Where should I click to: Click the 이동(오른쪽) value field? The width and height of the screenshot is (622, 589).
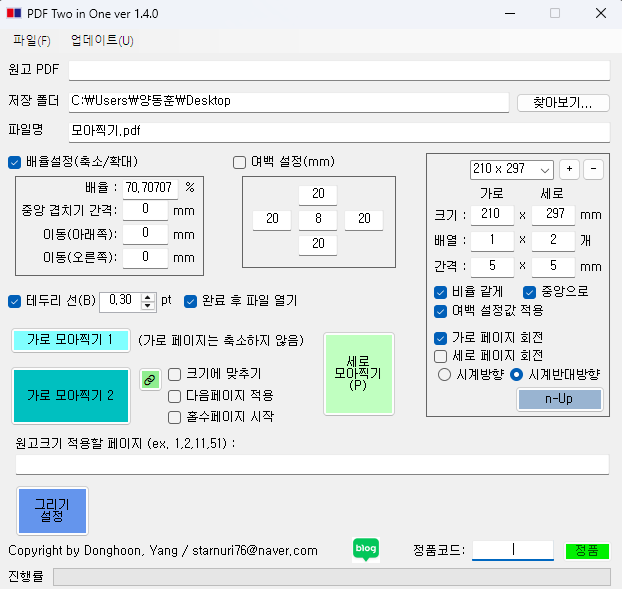(145, 258)
